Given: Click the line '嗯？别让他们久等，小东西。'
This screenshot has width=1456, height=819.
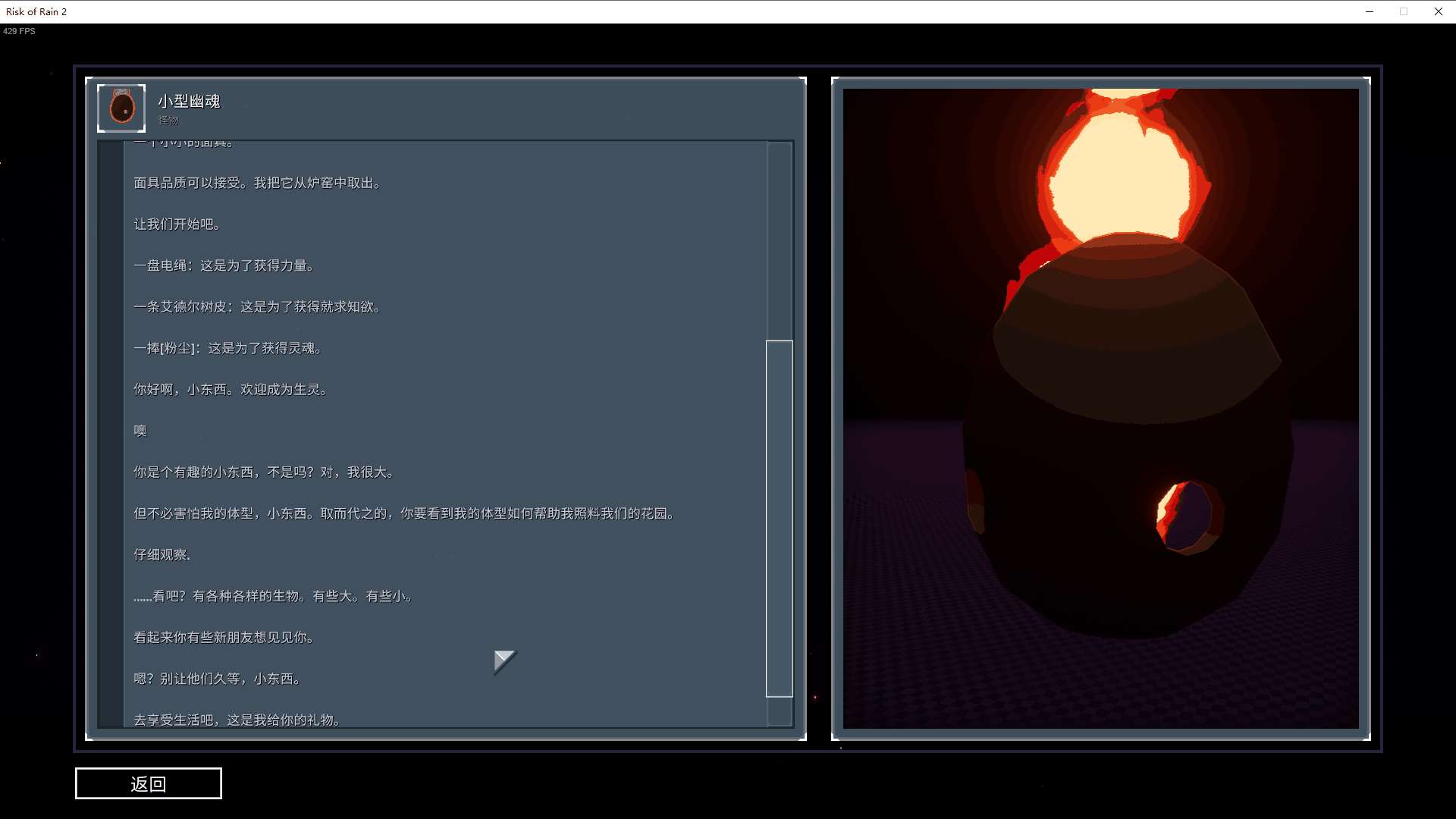Looking at the screenshot, I should click(x=218, y=679).
